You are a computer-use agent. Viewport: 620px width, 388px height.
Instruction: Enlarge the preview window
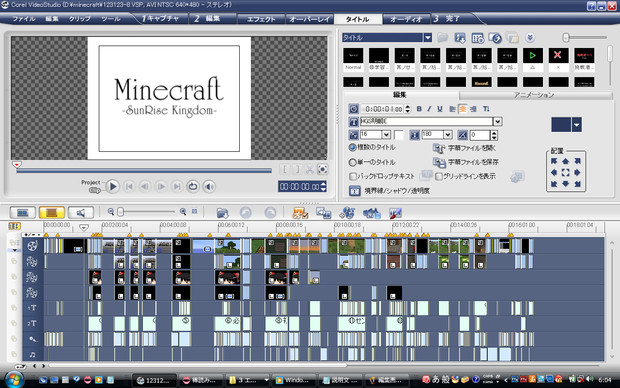click(323, 169)
